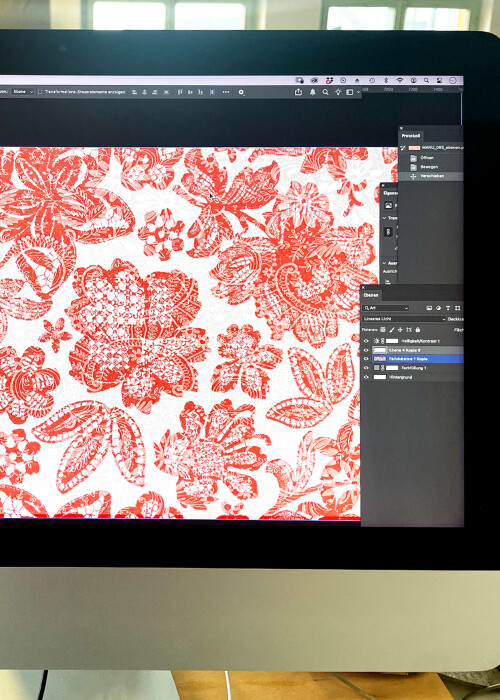Click the lock all icon in Ebenen panel
The width and height of the screenshot is (500, 700).
418,330
